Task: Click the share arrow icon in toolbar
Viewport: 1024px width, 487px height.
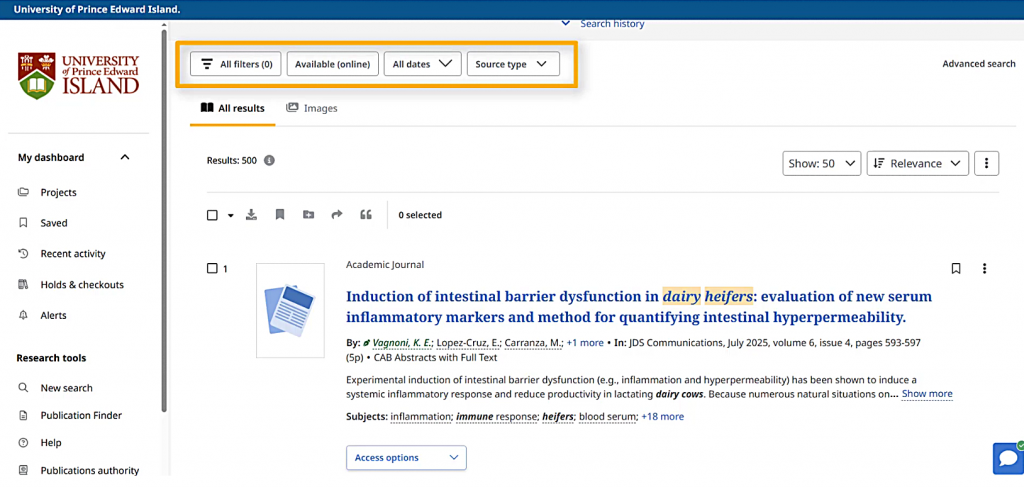Action: pyautogui.click(x=337, y=215)
